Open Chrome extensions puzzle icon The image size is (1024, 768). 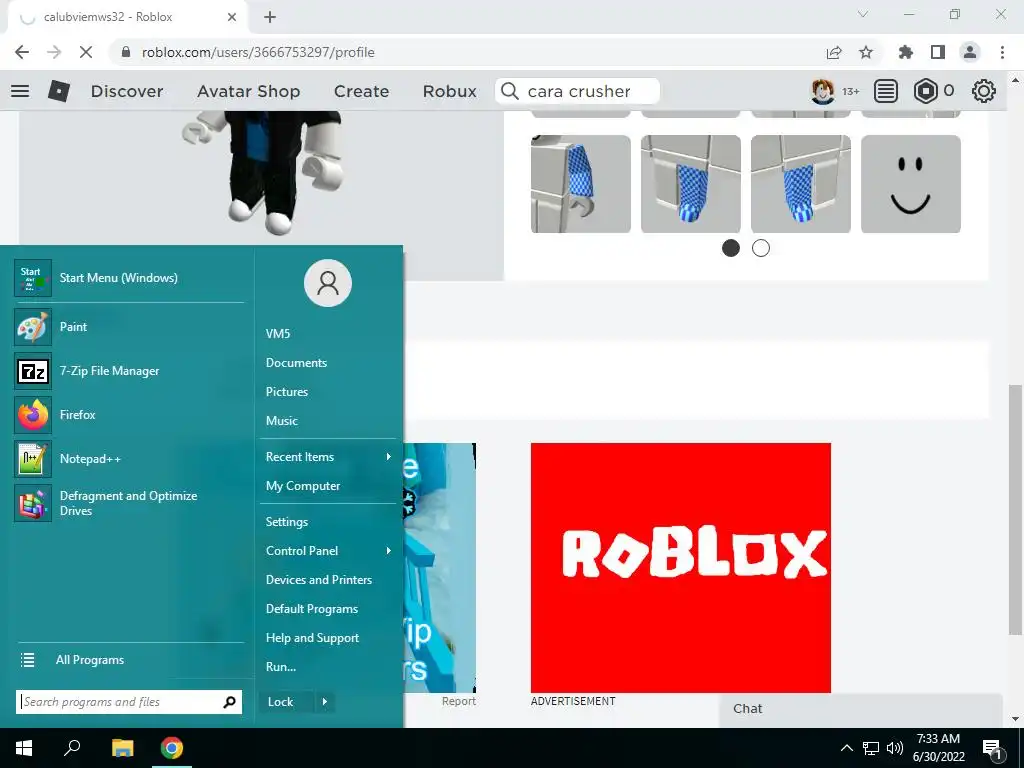click(905, 52)
